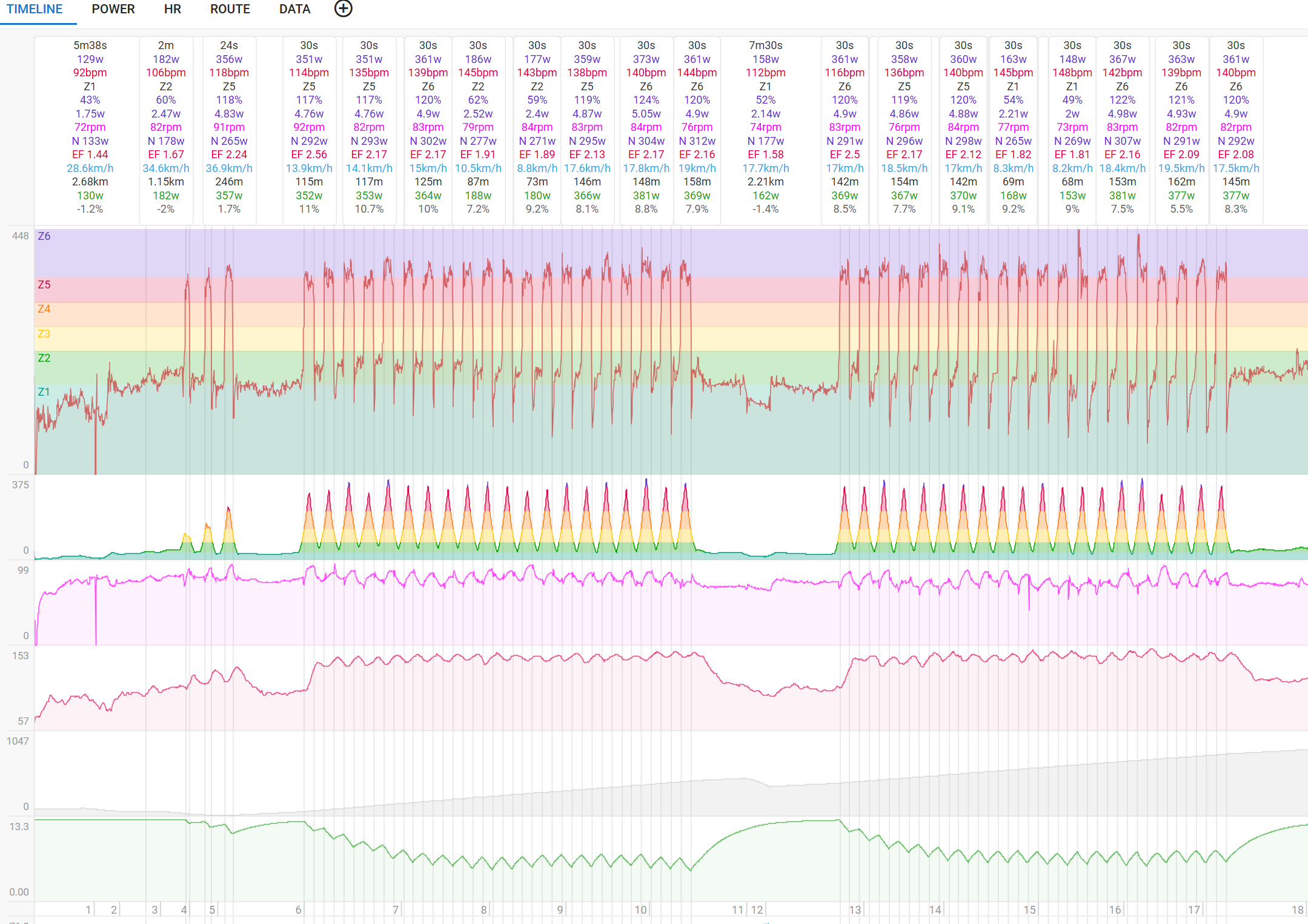
Task: Click timeline marker 13 on bottom axis
Action: (854, 909)
